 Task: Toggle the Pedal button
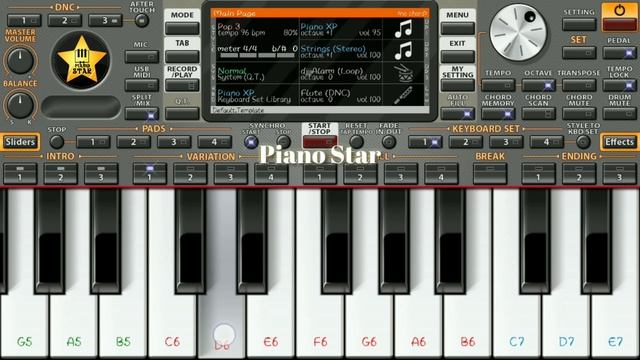point(619,53)
